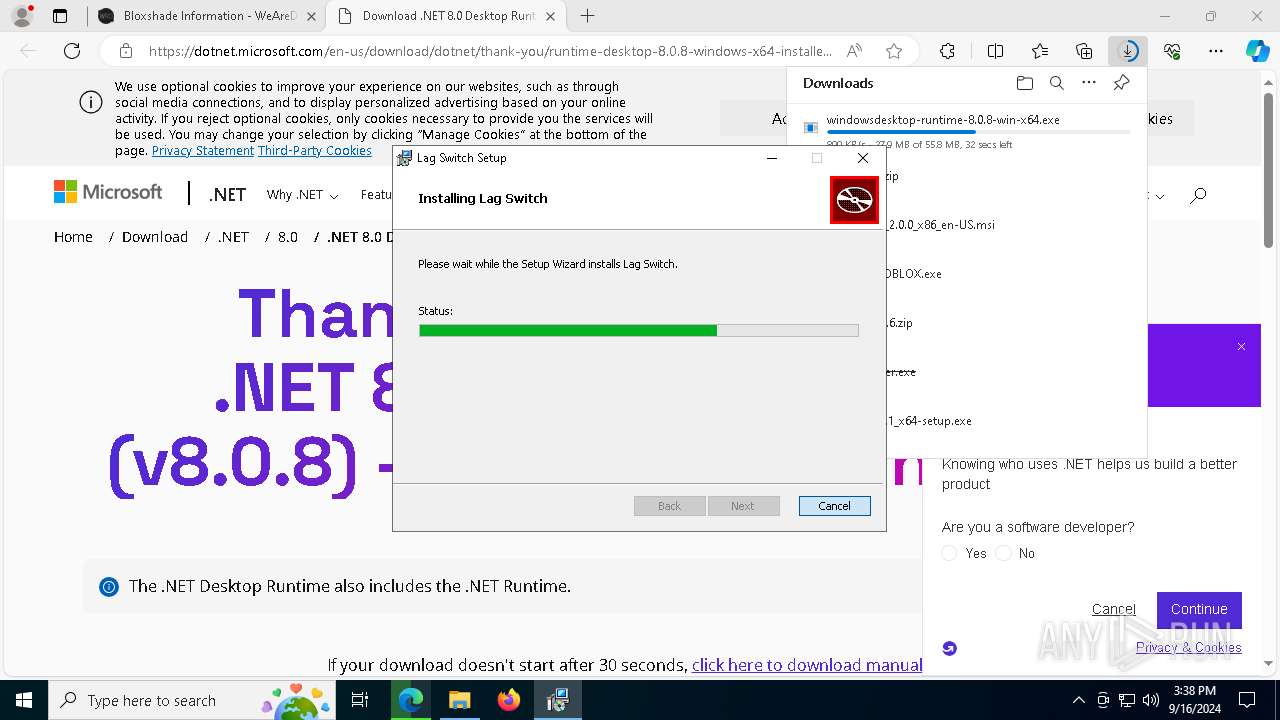Screen dimensions: 1280x720
Task: Click Microsoft site search icon
Action: coord(1198,195)
